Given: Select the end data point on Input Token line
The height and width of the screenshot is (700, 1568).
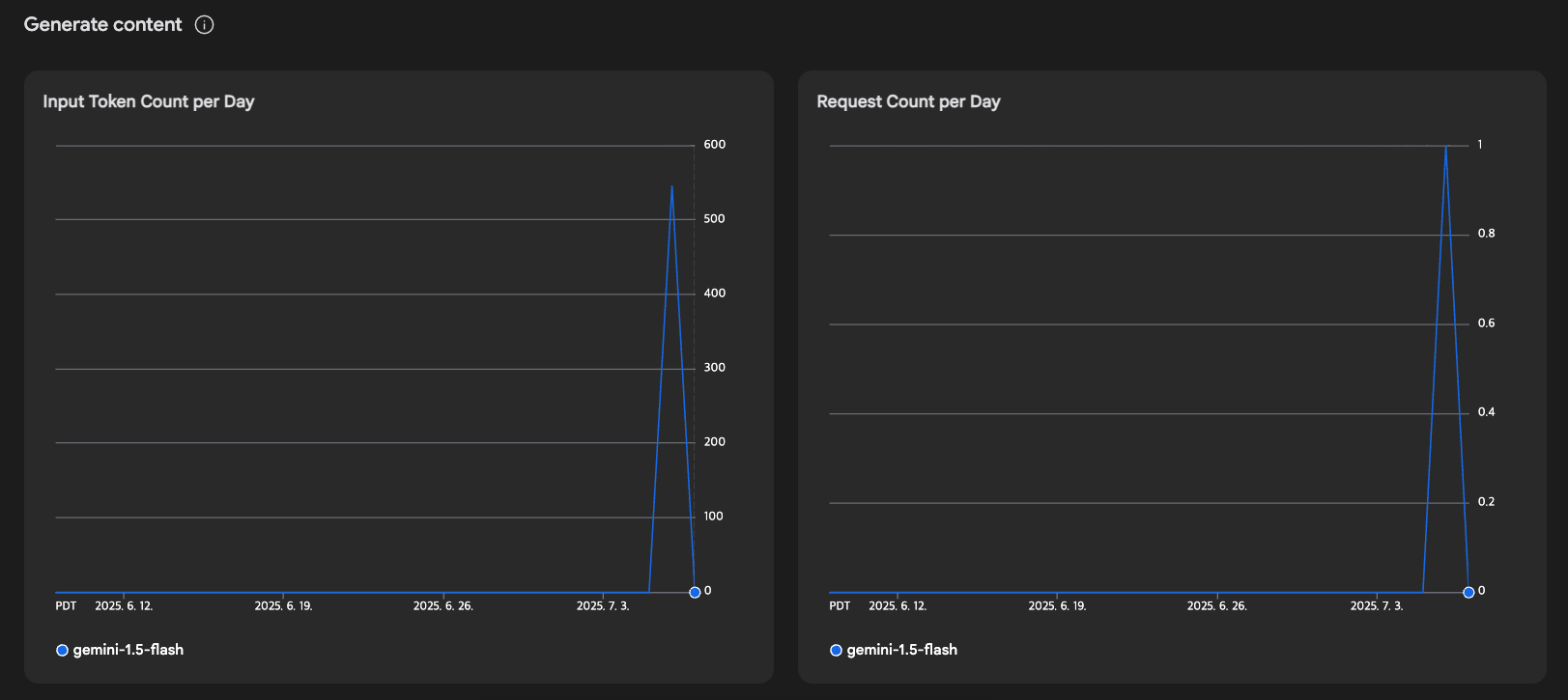Looking at the screenshot, I should coord(695,592).
